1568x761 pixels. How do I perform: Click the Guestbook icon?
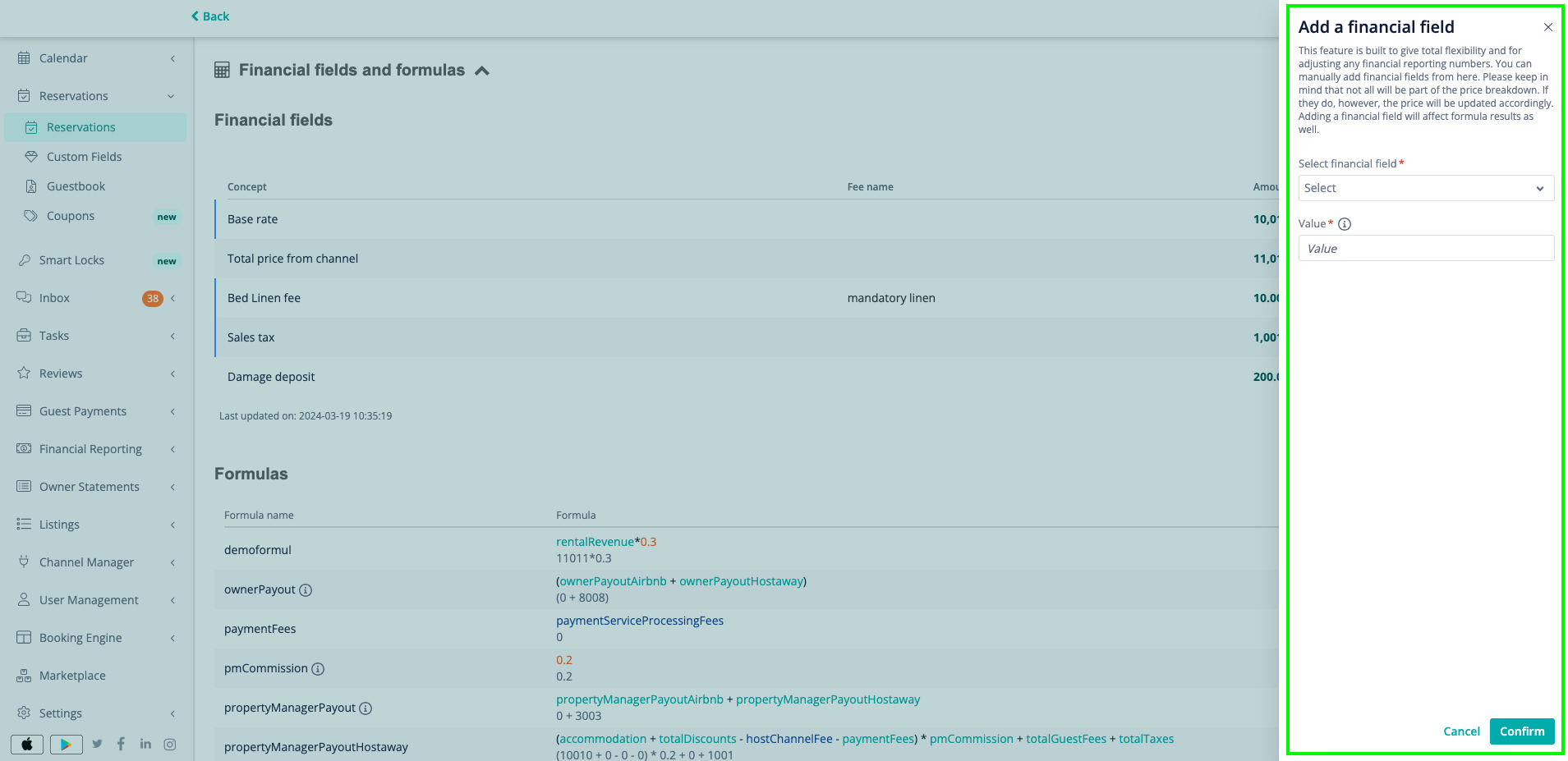click(x=31, y=186)
